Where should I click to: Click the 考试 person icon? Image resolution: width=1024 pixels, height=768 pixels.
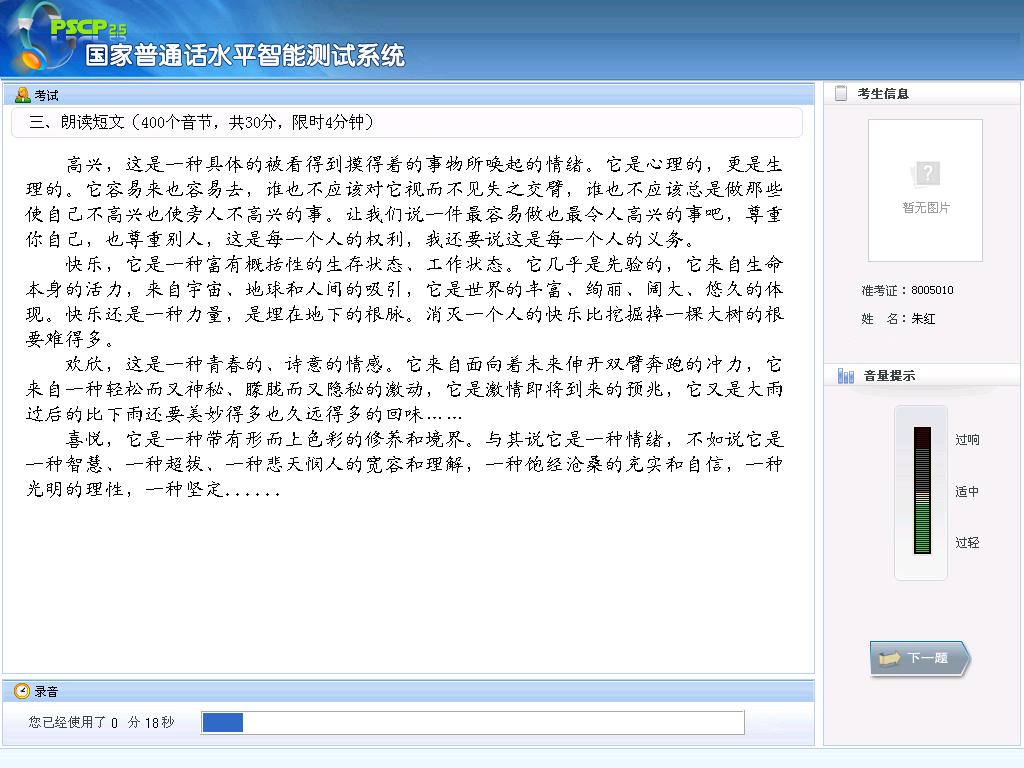[22, 95]
